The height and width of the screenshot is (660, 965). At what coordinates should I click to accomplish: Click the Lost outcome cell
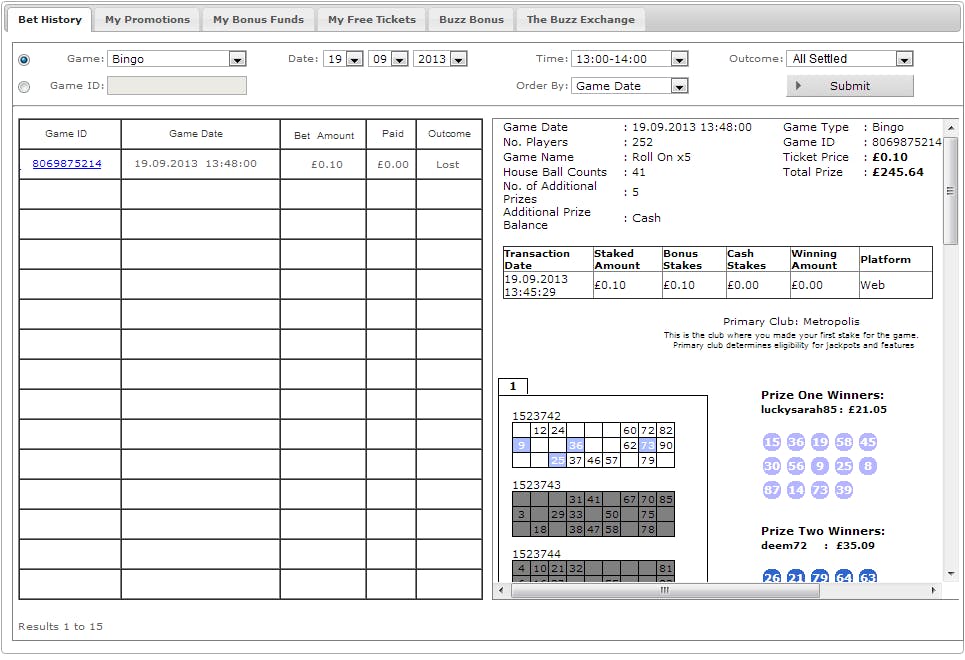click(447, 164)
